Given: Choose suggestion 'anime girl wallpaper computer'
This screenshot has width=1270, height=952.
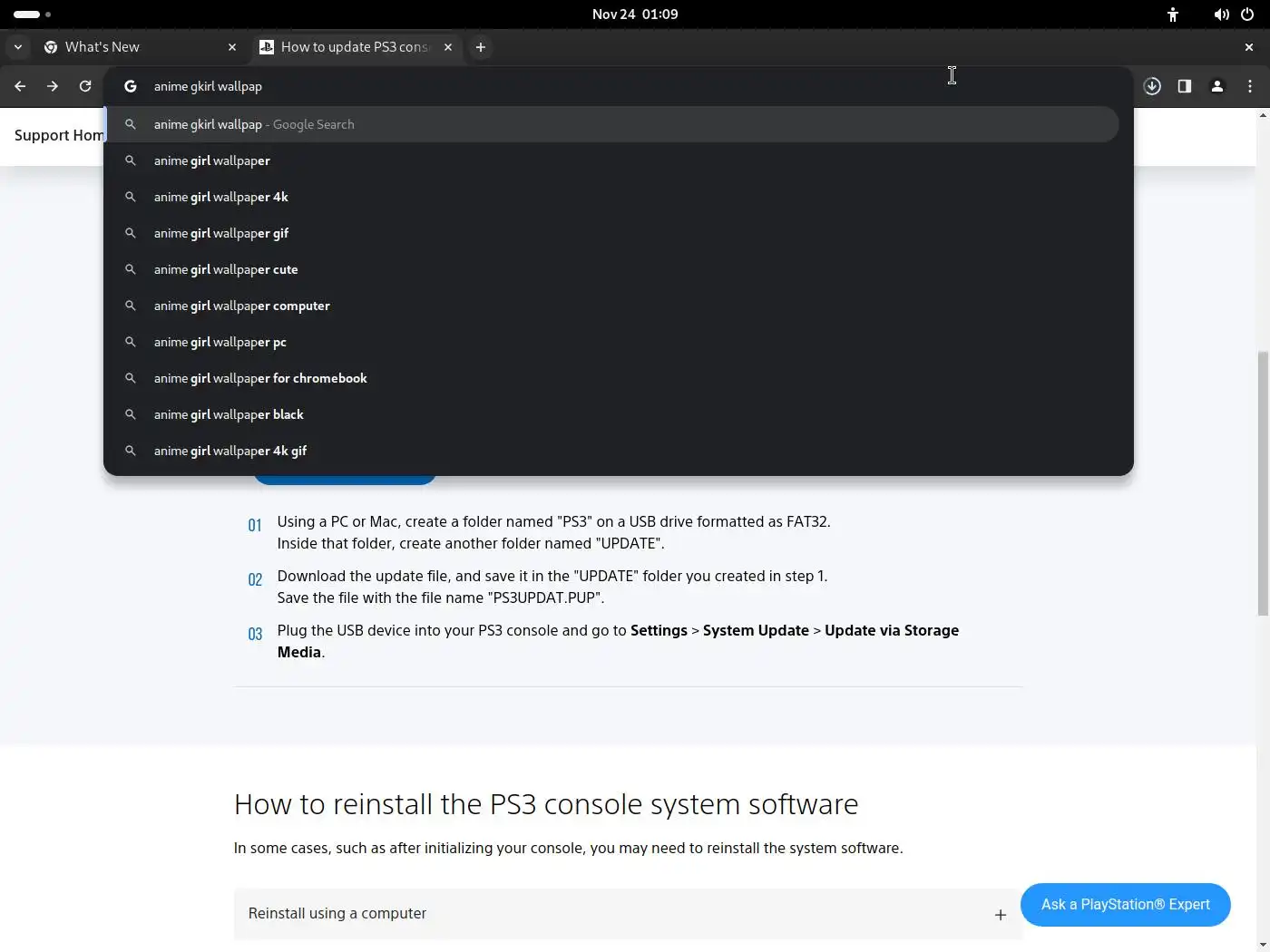Looking at the screenshot, I should (x=612, y=306).
